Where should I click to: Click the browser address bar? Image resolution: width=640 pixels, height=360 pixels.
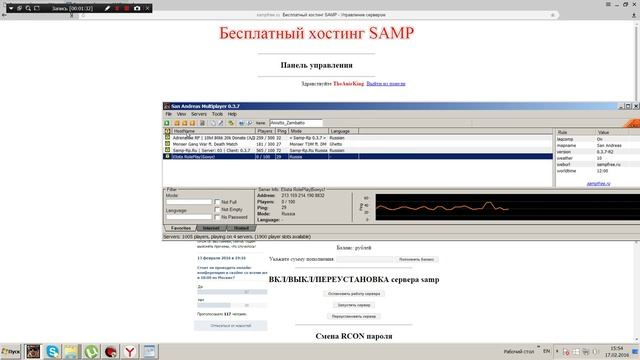tap(320, 15)
